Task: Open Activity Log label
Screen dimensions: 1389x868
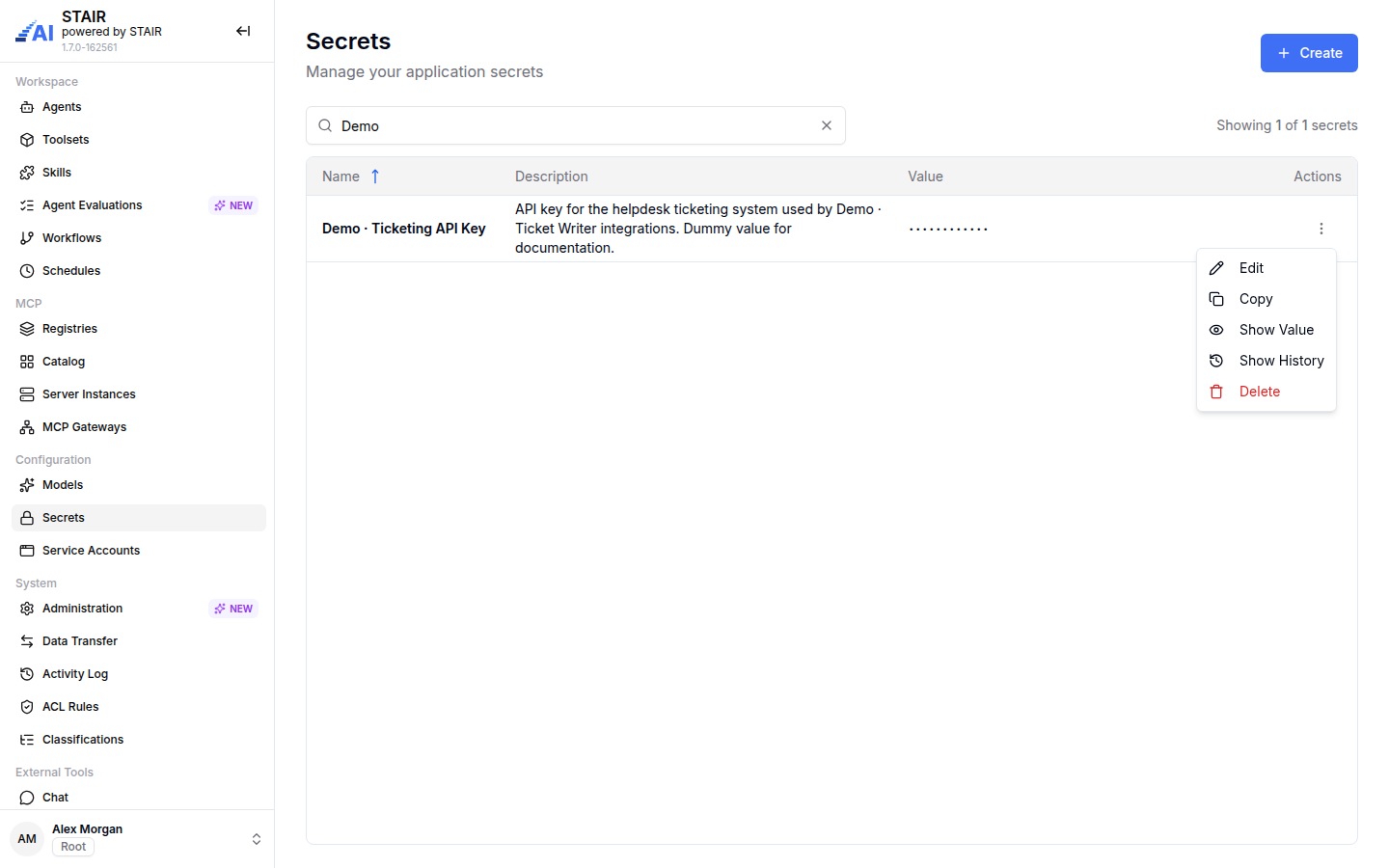Action: 75,674
